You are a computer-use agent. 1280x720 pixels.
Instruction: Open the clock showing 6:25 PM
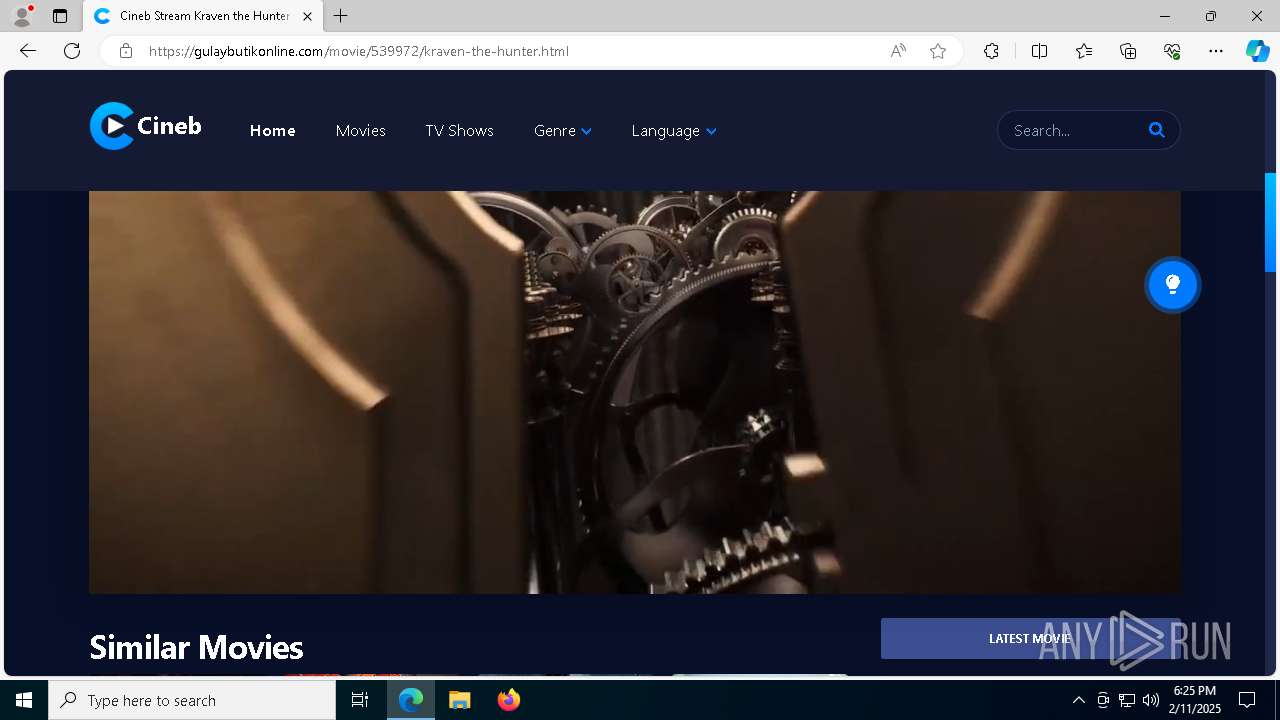click(1197, 700)
